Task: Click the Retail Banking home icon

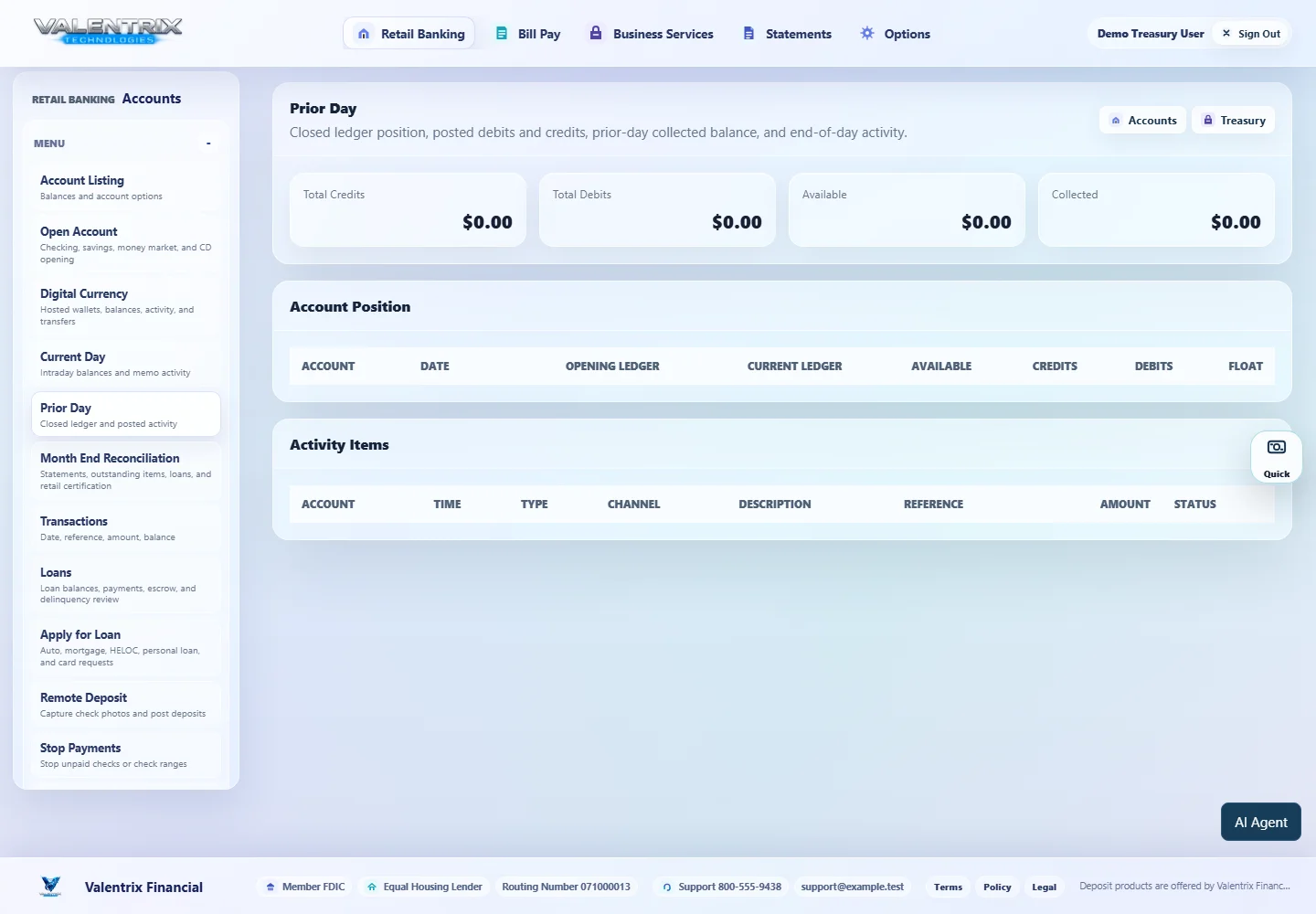Action: coord(364,34)
